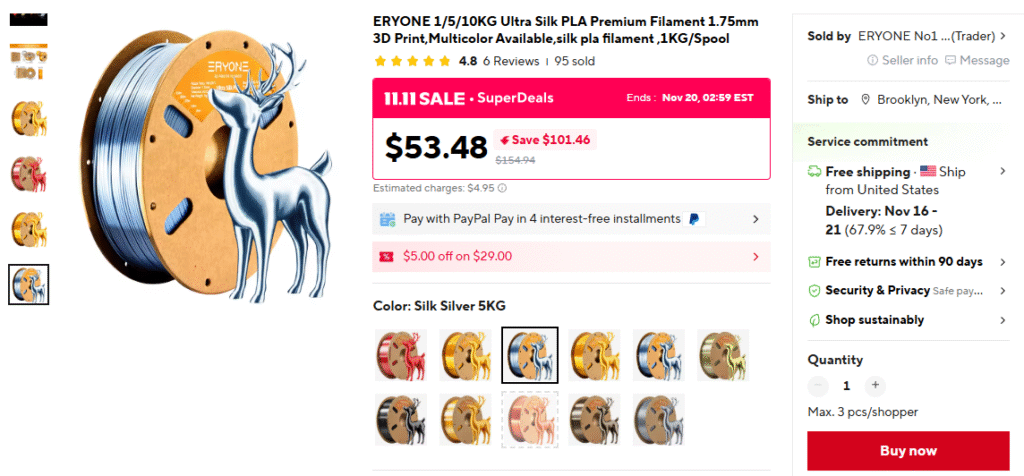Click the Free shipping truck icon

815,172
